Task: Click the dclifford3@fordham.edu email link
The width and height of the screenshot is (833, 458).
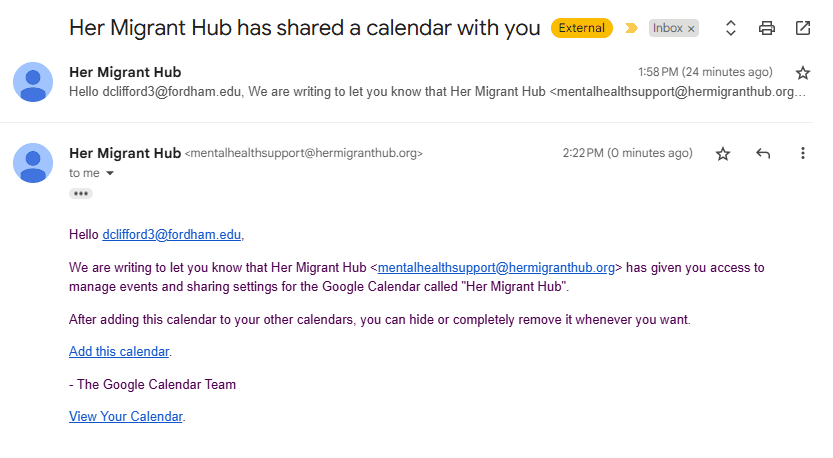Action: tap(171, 235)
